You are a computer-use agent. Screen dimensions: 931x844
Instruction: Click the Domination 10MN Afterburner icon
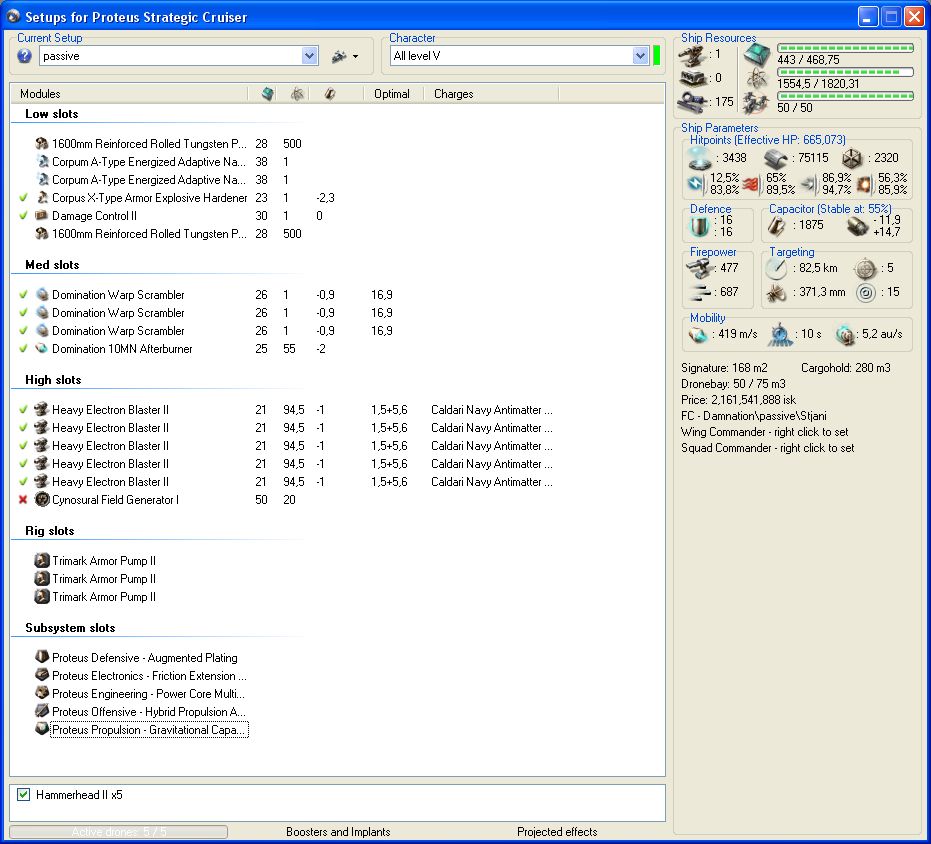[x=42, y=349]
